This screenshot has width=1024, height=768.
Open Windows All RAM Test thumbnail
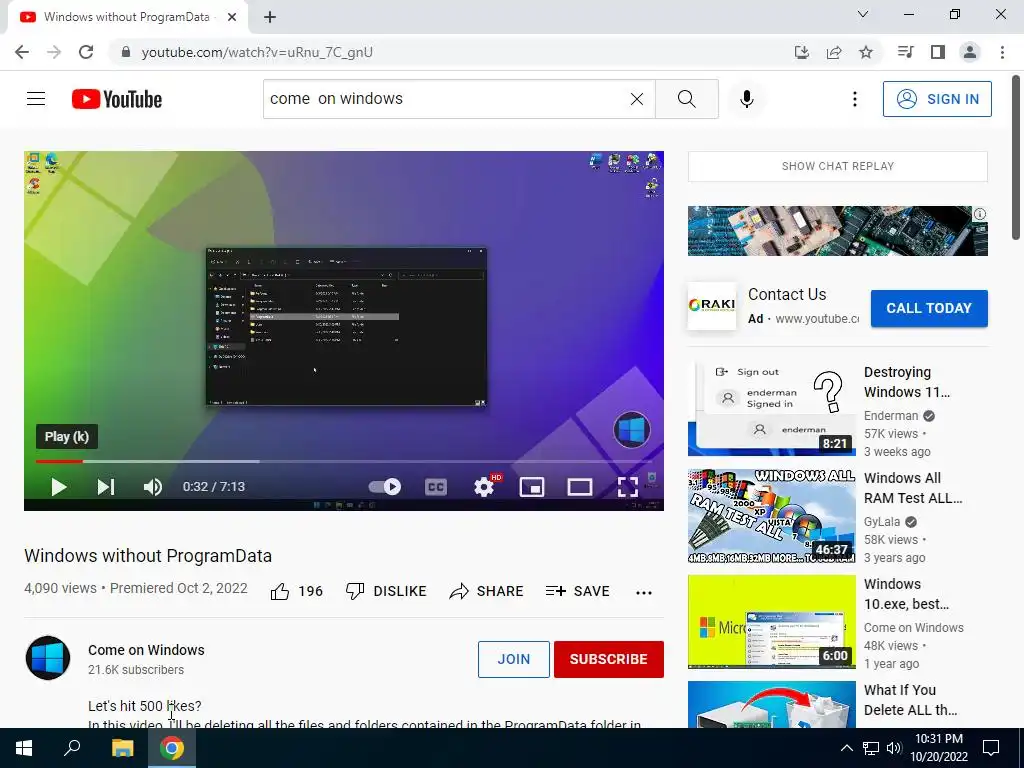771,515
